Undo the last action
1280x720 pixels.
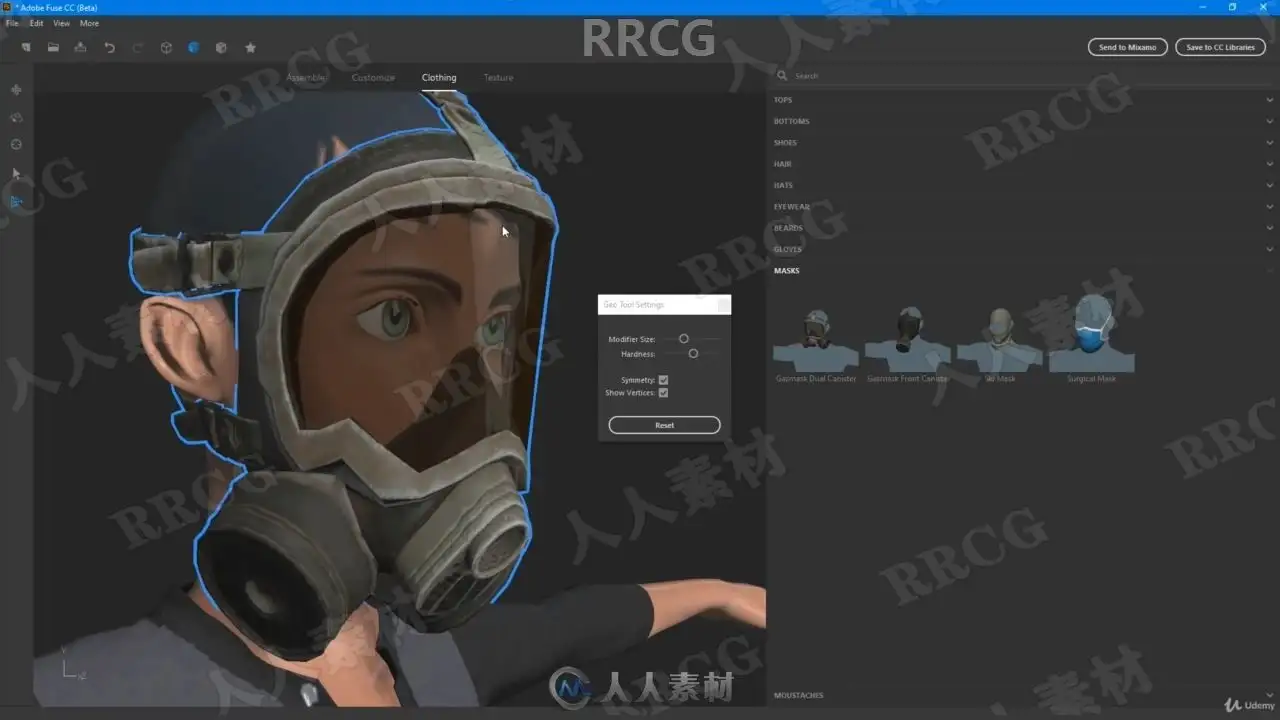point(109,47)
